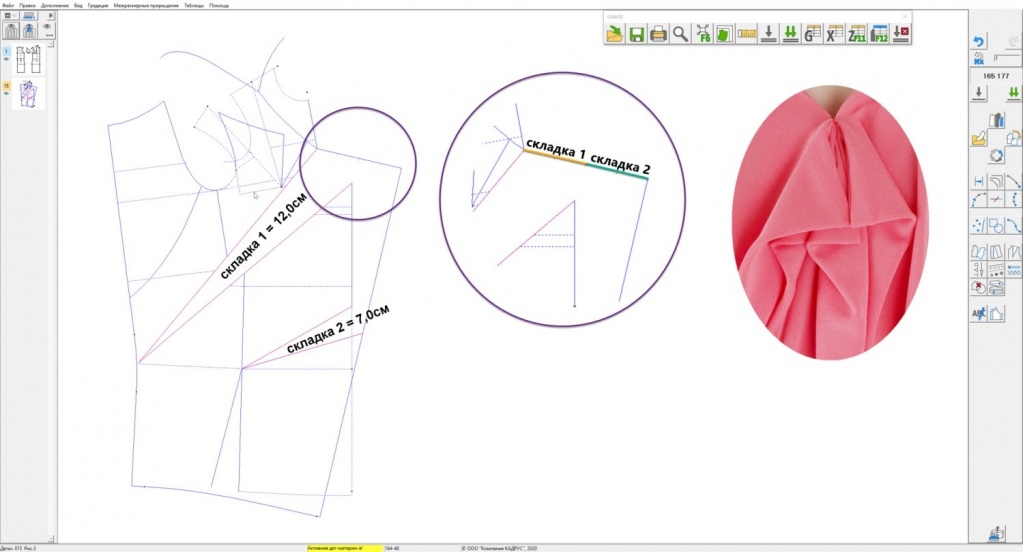Click the open folder icon in floating toolbar
Viewport: 1023px width, 552px height.
pyautogui.click(x=614, y=34)
